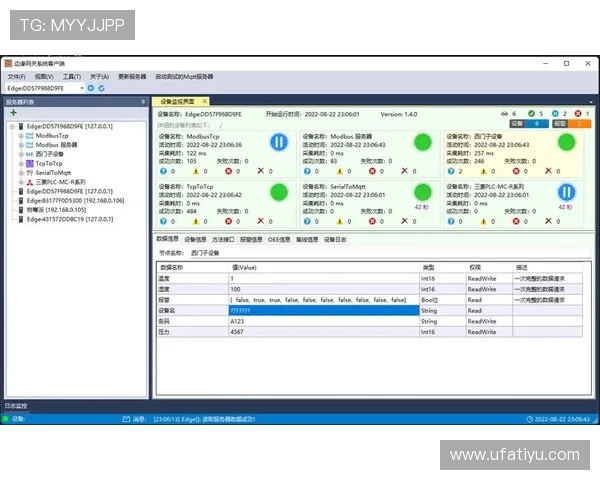Click the green add server plus icon

click(x=13, y=113)
